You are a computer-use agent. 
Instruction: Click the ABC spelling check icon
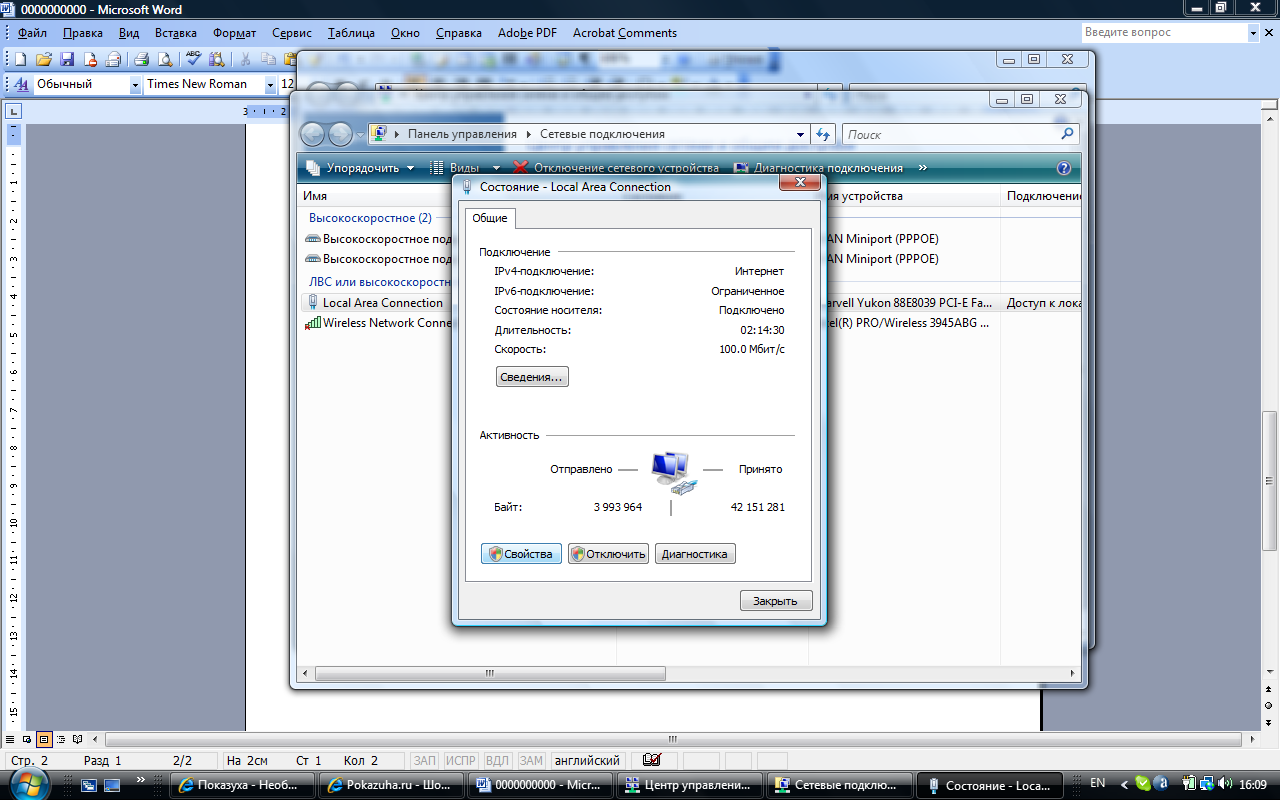point(193,59)
